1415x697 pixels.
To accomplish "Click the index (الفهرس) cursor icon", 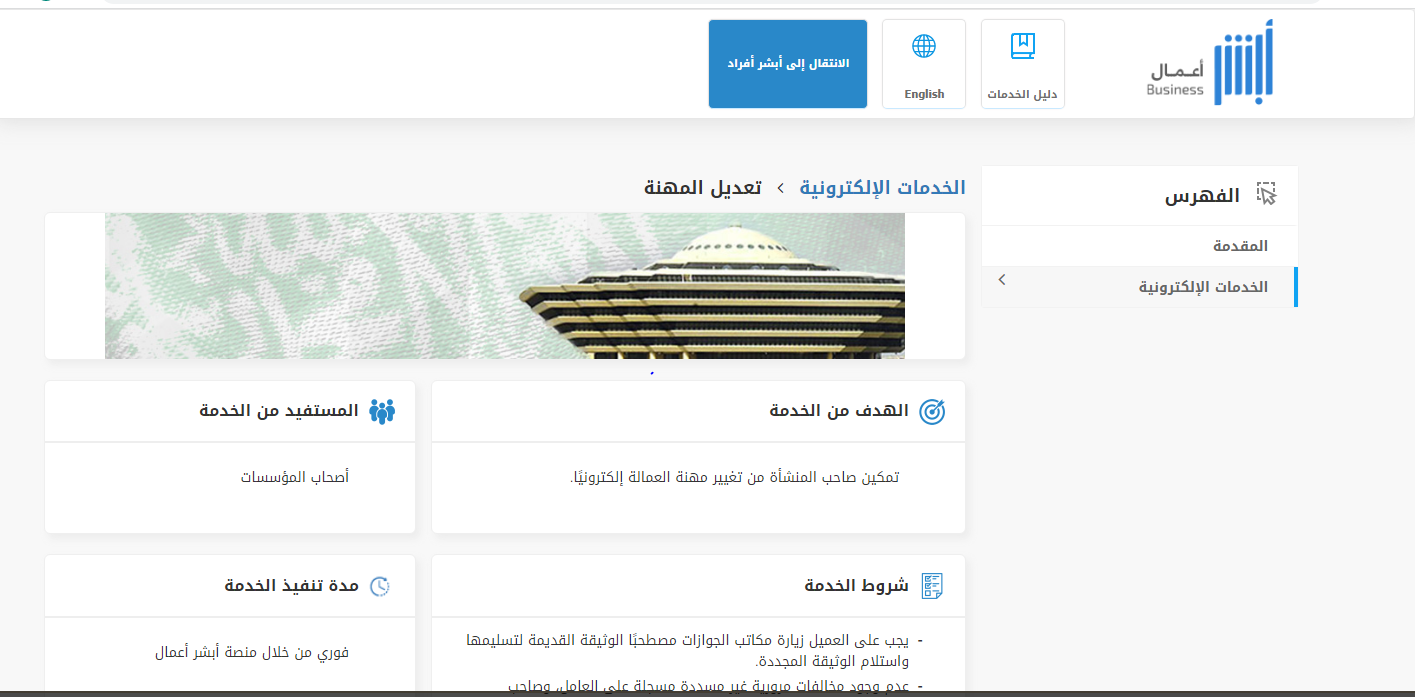I will tap(1267, 194).
